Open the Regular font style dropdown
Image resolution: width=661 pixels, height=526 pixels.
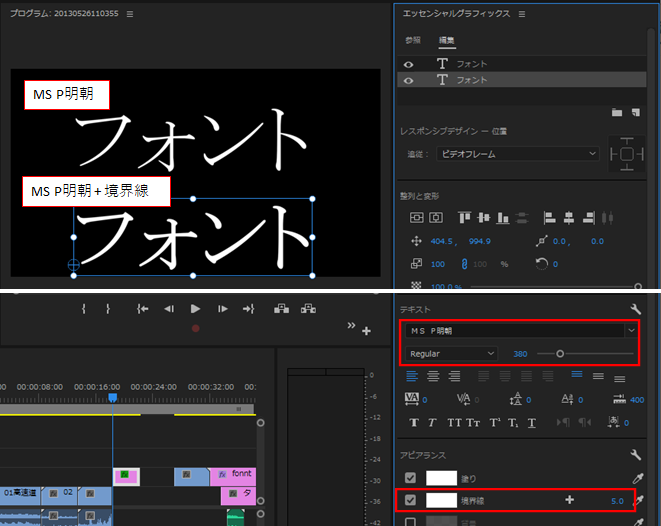coord(451,354)
